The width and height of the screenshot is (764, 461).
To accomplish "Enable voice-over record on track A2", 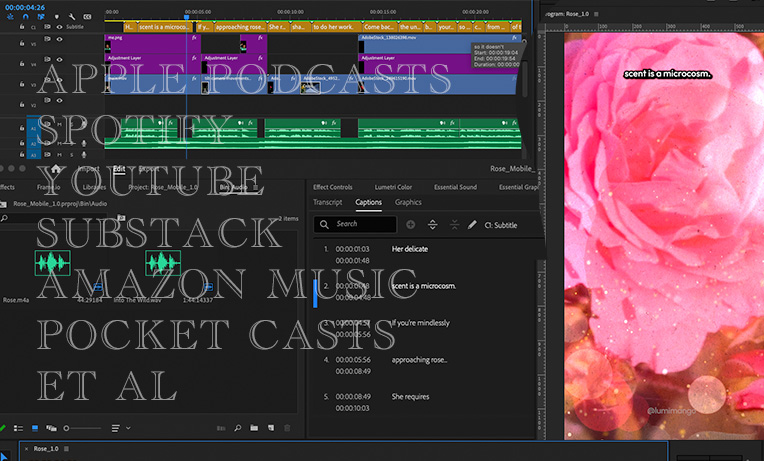I will pyautogui.click(x=84, y=143).
